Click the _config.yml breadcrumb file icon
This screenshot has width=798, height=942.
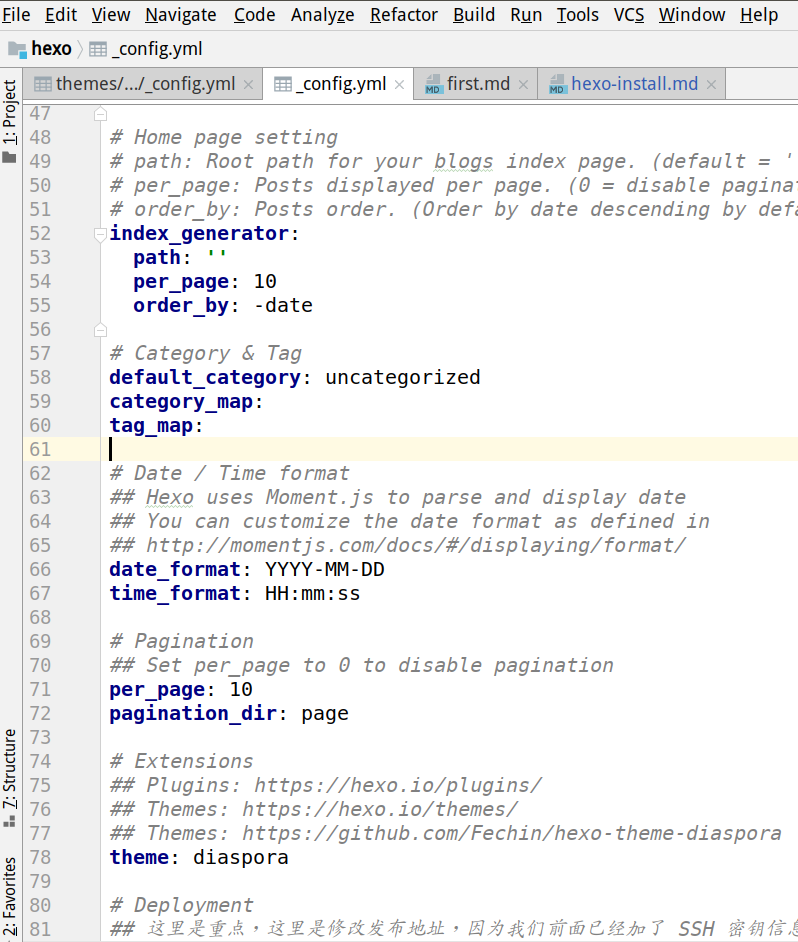(x=97, y=49)
